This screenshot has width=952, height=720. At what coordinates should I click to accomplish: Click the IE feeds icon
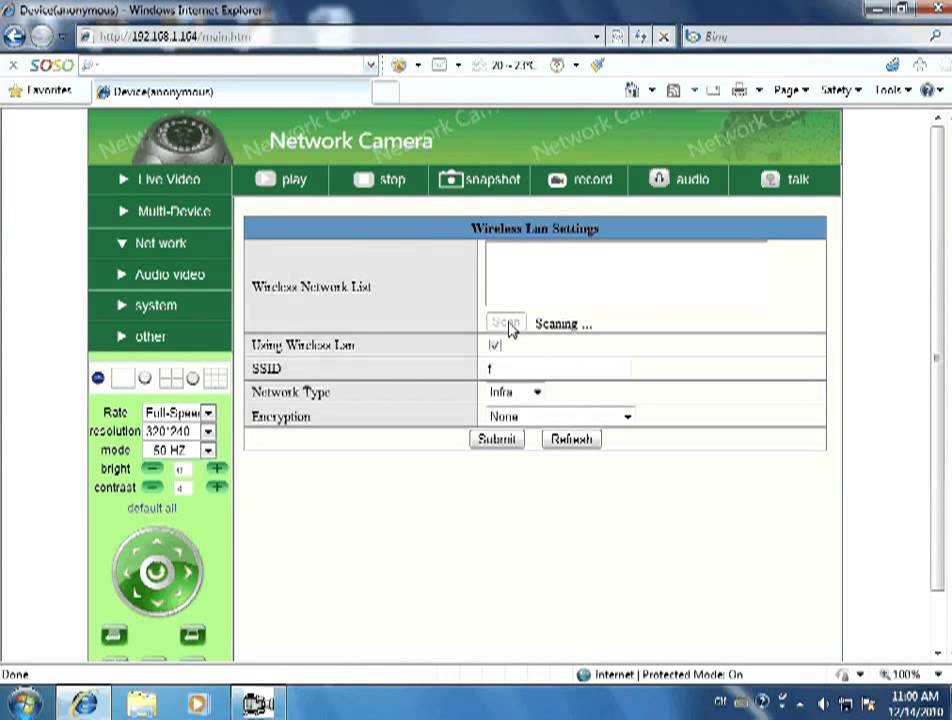point(673,90)
